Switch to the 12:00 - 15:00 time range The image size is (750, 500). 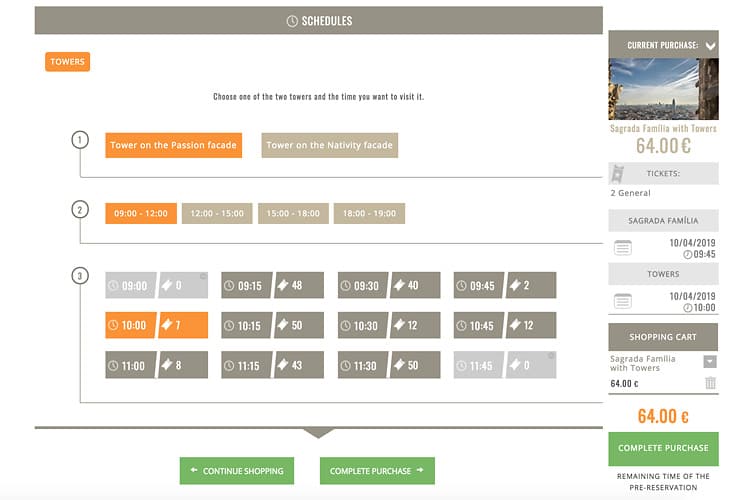pyautogui.click(x=216, y=213)
